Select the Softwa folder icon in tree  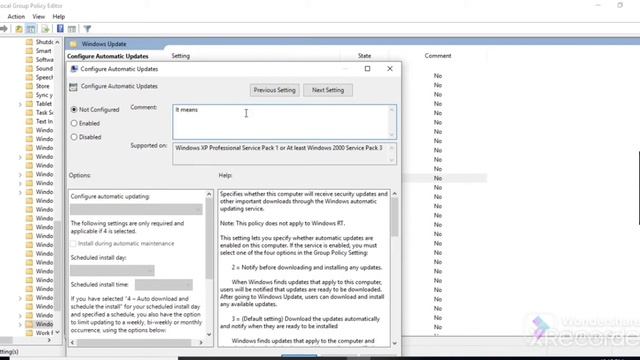click(29, 60)
